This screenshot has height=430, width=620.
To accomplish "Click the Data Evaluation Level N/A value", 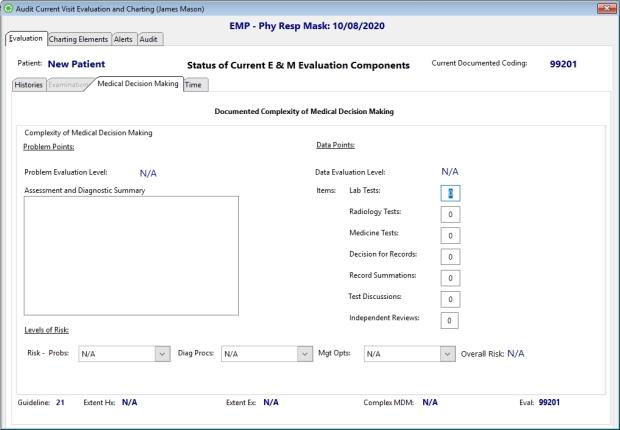I will tap(450, 172).
